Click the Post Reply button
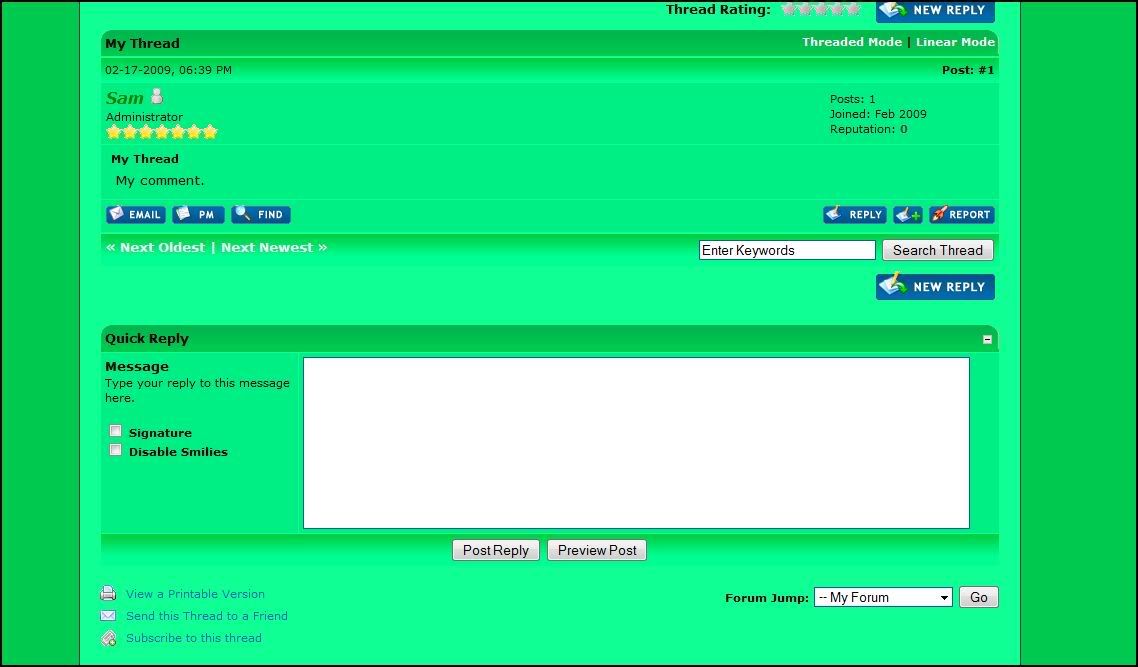1138x667 pixels. 495,549
